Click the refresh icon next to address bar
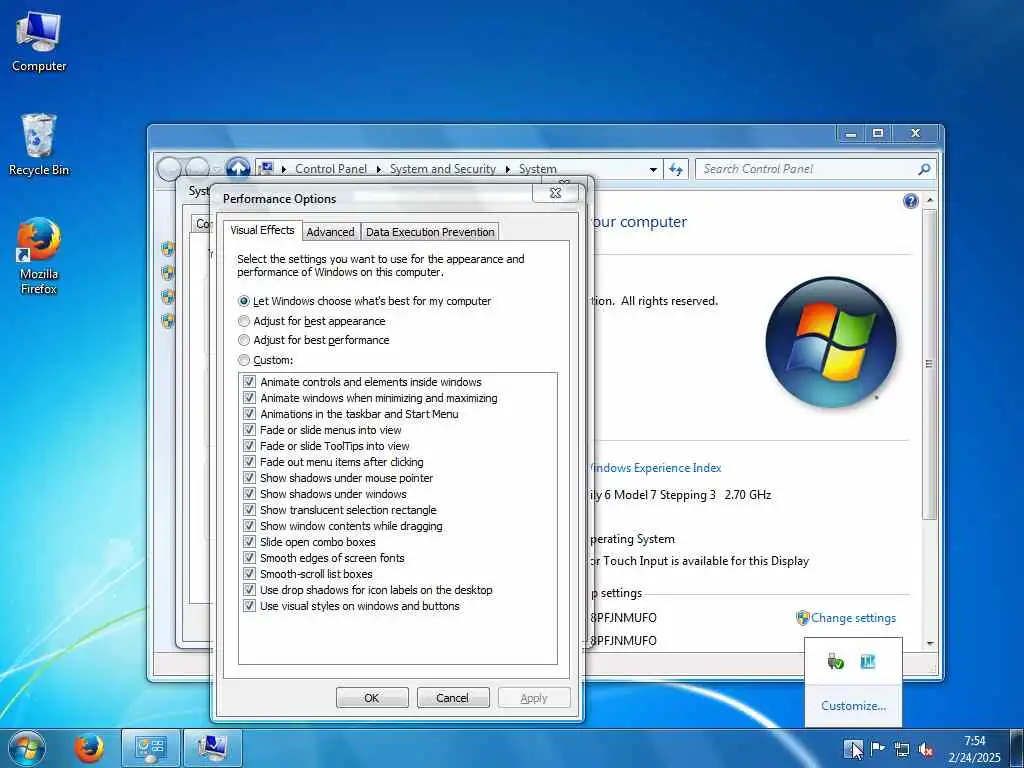The width and height of the screenshot is (1024, 768). (x=676, y=169)
